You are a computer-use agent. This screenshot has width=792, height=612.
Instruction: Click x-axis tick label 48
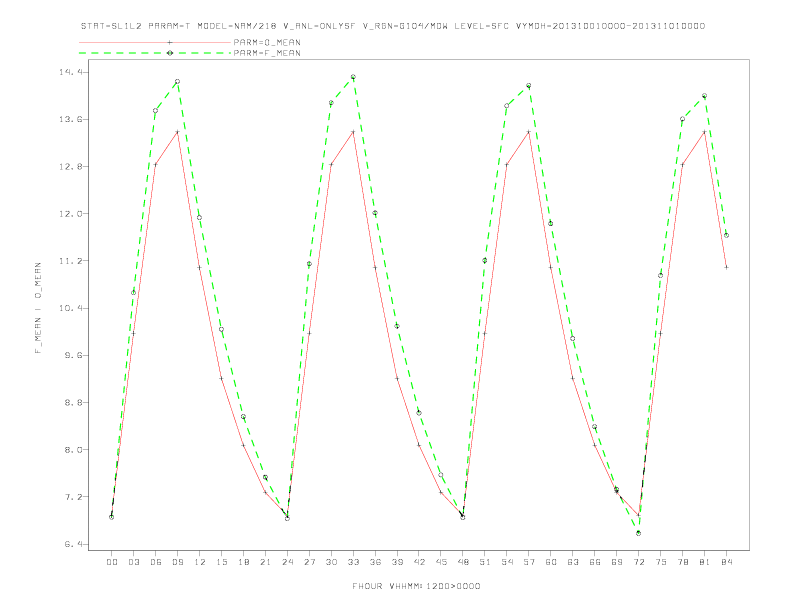pos(463,562)
